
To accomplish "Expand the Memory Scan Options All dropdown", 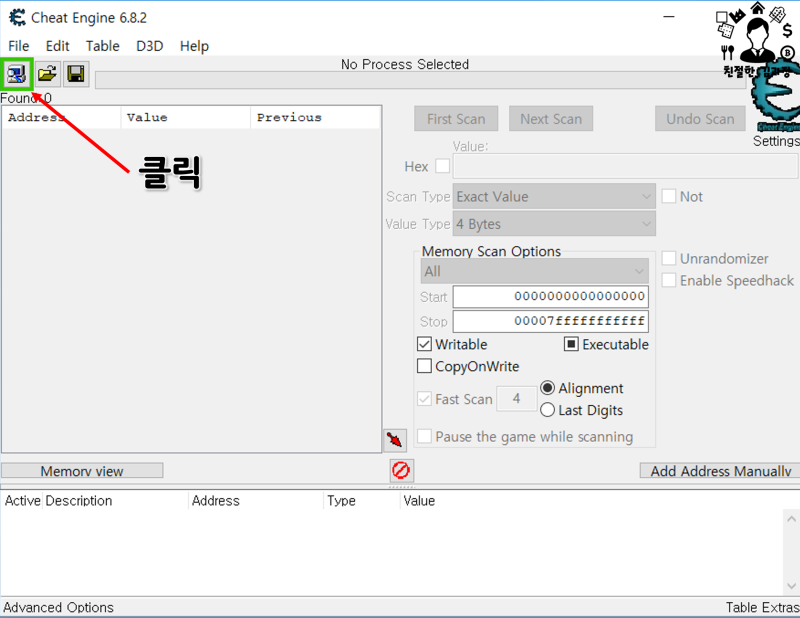I will [x=534, y=271].
